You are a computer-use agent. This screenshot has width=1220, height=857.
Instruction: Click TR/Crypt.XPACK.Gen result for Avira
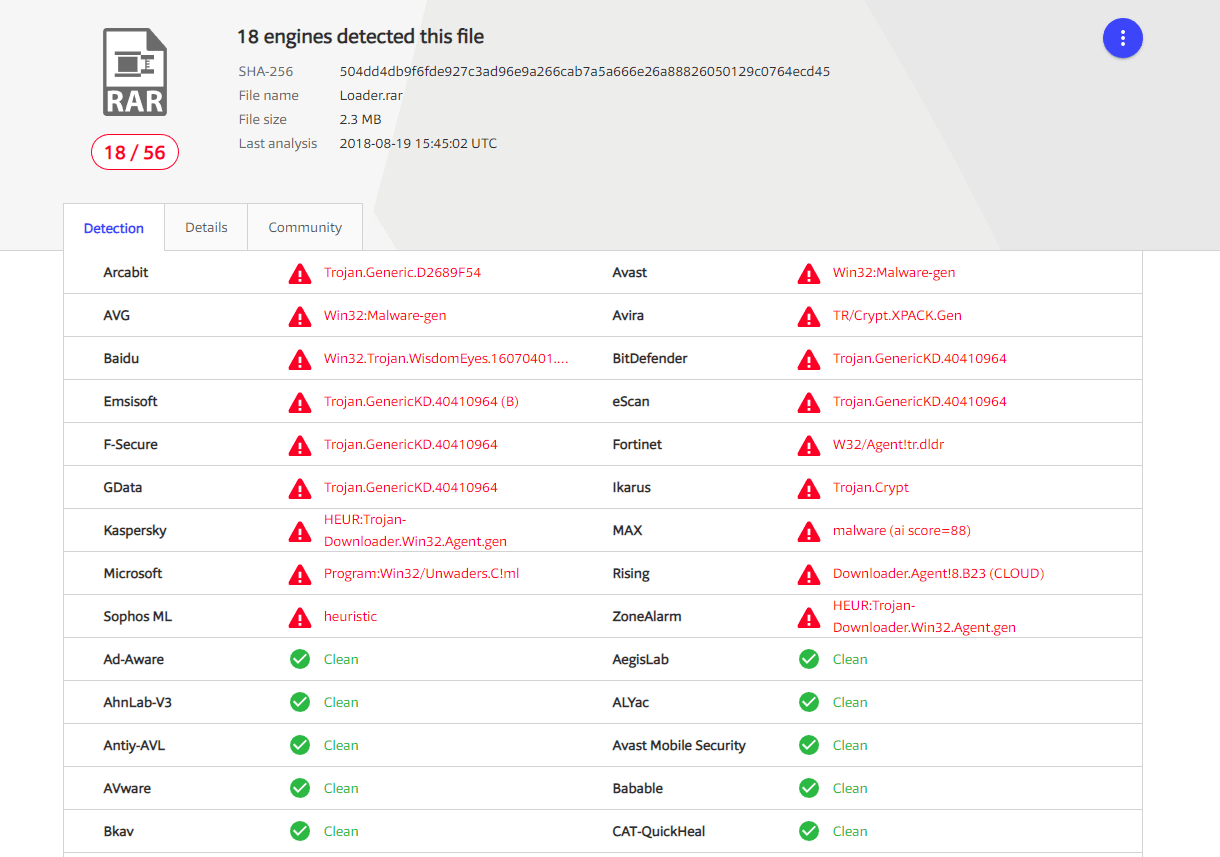pos(897,315)
